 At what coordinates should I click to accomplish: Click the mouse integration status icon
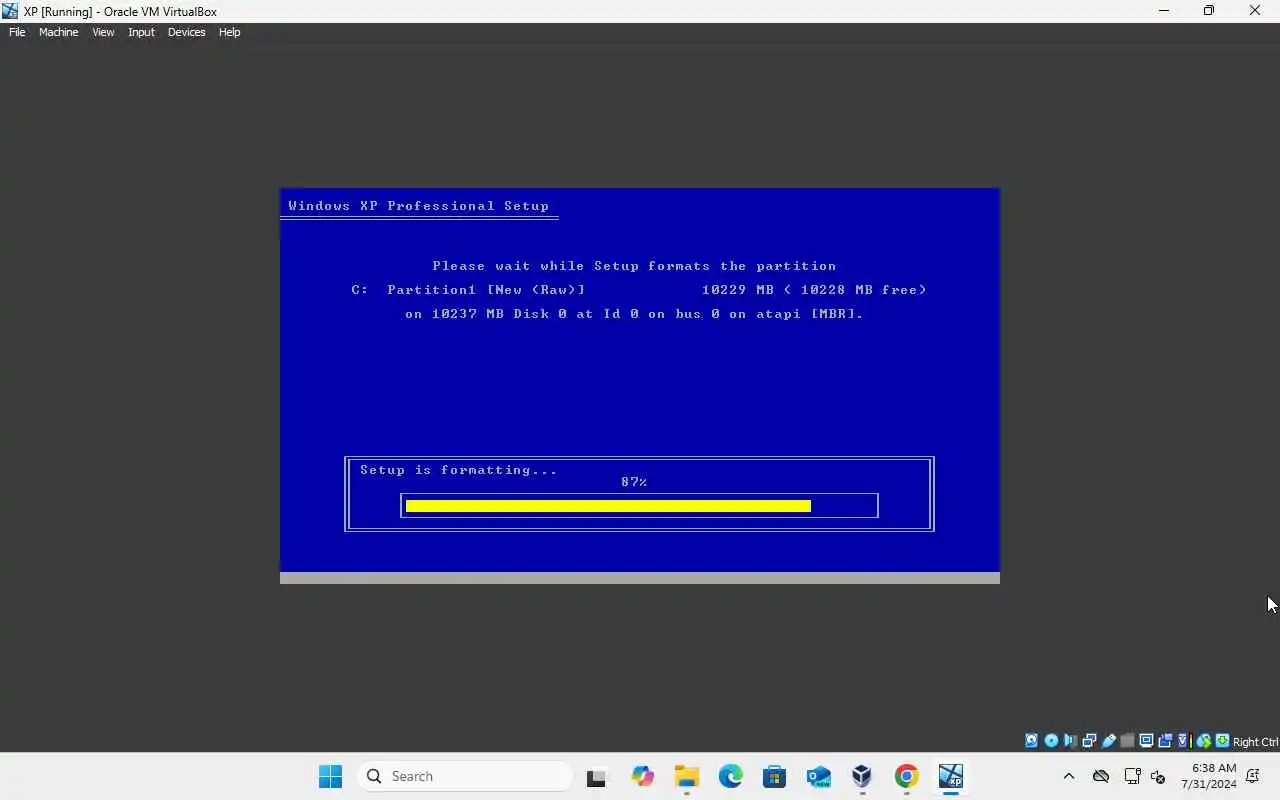tap(1204, 741)
